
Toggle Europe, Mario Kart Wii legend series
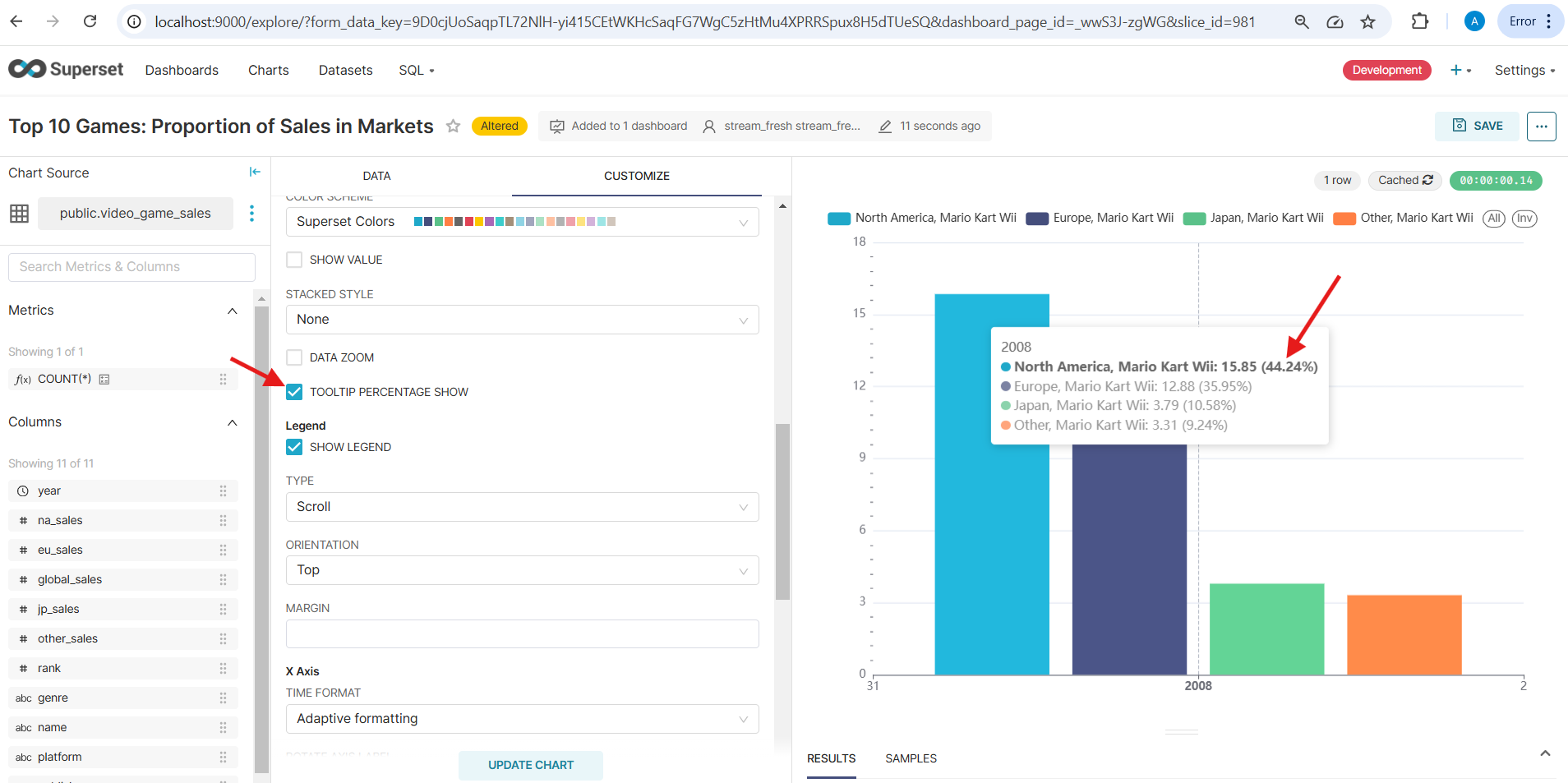coord(1100,218)
